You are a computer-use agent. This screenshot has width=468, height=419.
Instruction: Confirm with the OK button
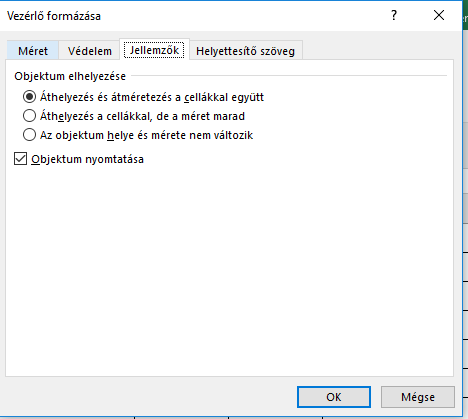(x=334, y=397)
